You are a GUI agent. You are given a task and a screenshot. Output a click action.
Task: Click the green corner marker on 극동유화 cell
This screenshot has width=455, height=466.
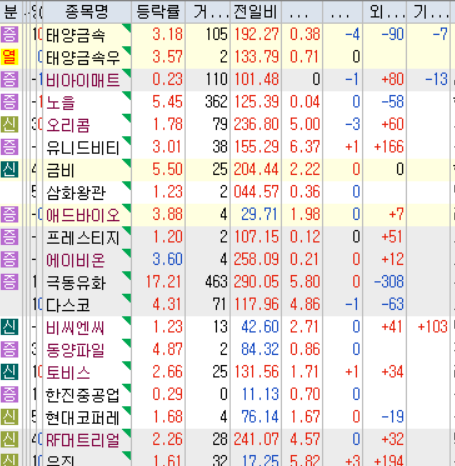point(127,275)
